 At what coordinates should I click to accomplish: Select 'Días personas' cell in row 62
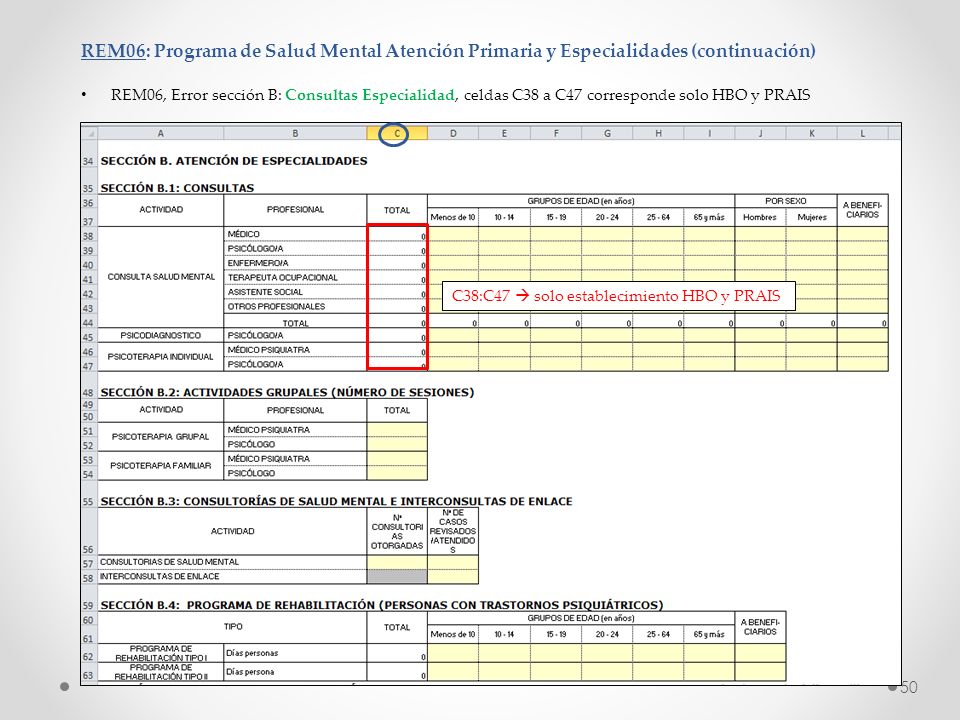[x=295, y=653]
